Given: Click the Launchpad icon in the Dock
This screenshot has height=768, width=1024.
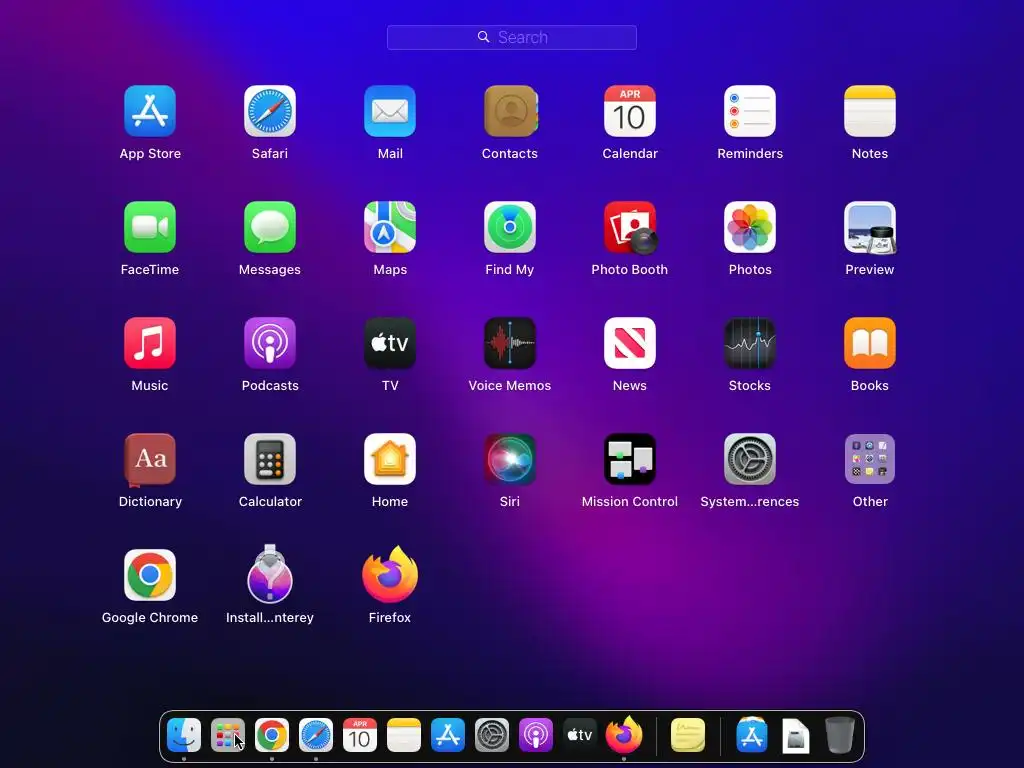Looking at the screenshot, I should pos(228,735).
